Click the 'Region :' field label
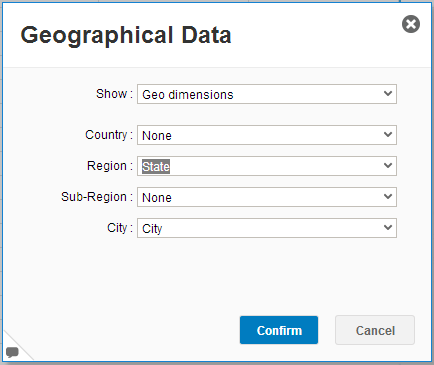This screenshot has width=434, height=365. click(x=110, y=166)
